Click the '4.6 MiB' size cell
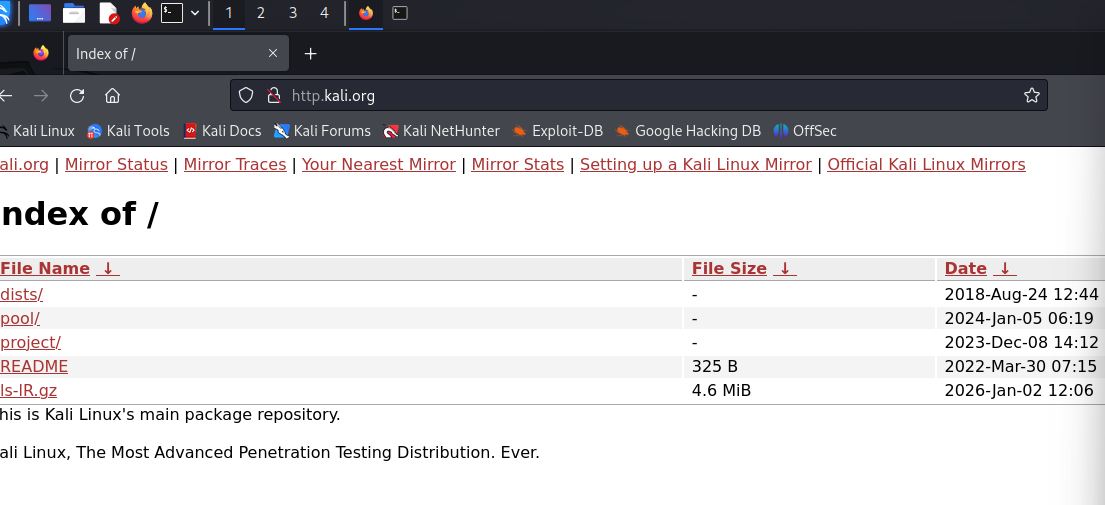1105x505 pixels. tap(722, 391)
